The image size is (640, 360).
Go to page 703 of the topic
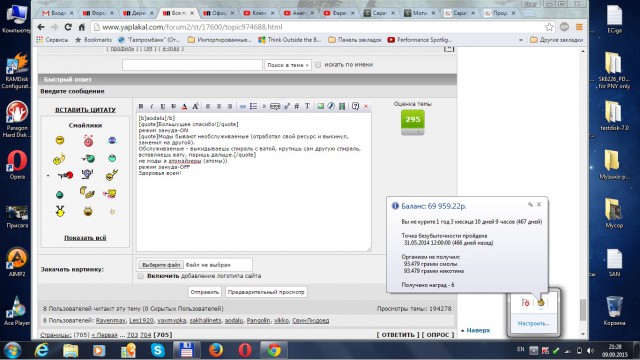[x=132, y=335]
